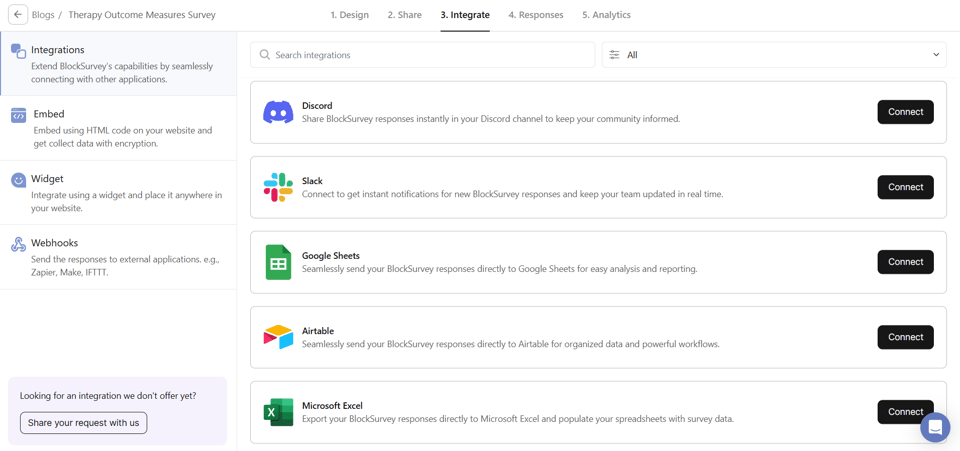Screen dimensions: 960x451
Task: Open the 4. Responses tab
Action: coord(536,15)
